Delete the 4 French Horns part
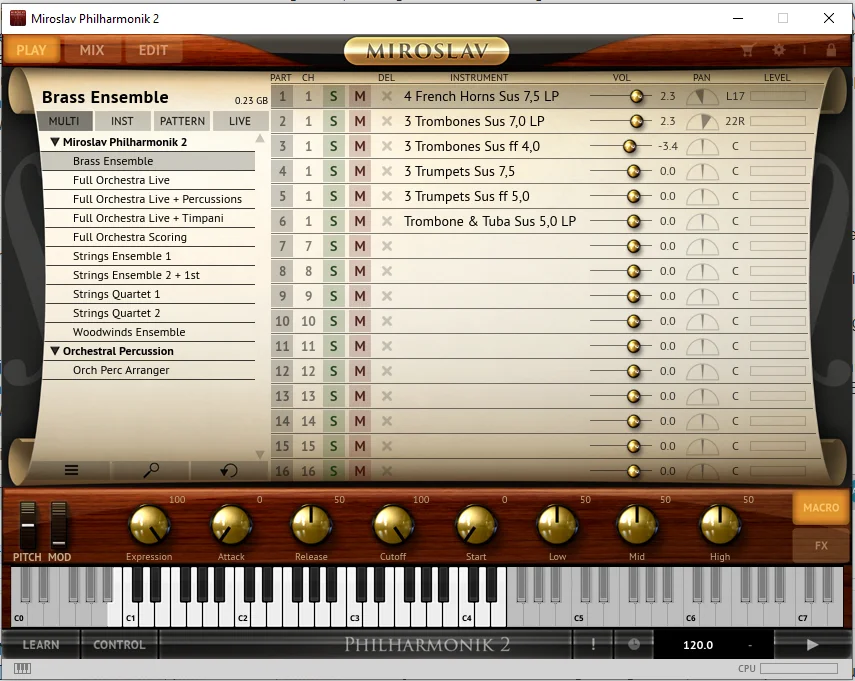 [x=387, y=97]
